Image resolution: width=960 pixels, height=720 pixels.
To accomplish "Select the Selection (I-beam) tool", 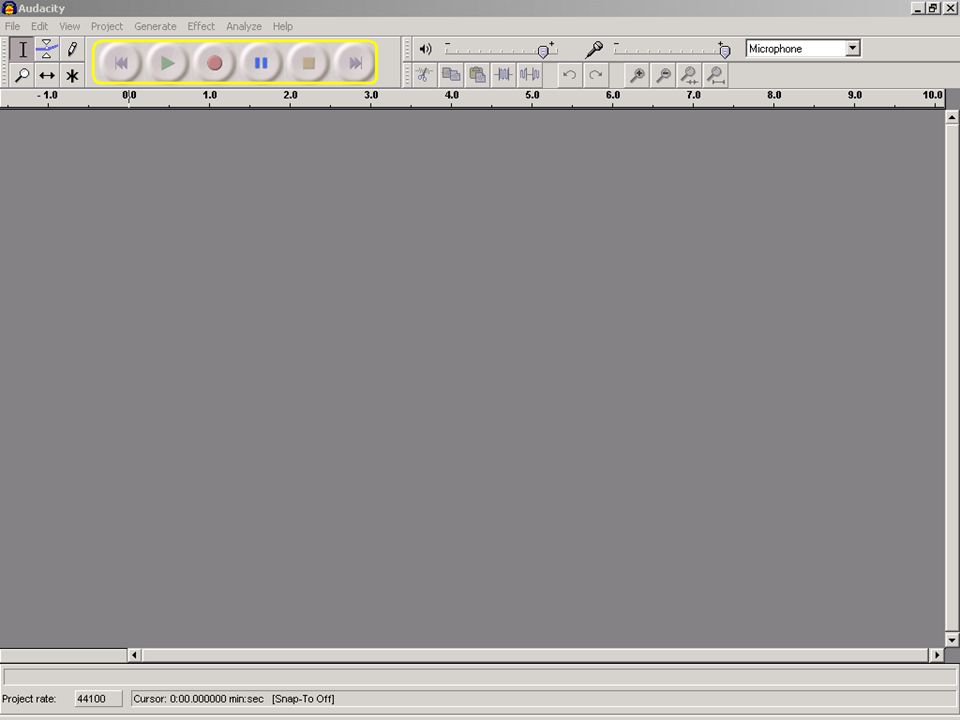I will point(22,50).
